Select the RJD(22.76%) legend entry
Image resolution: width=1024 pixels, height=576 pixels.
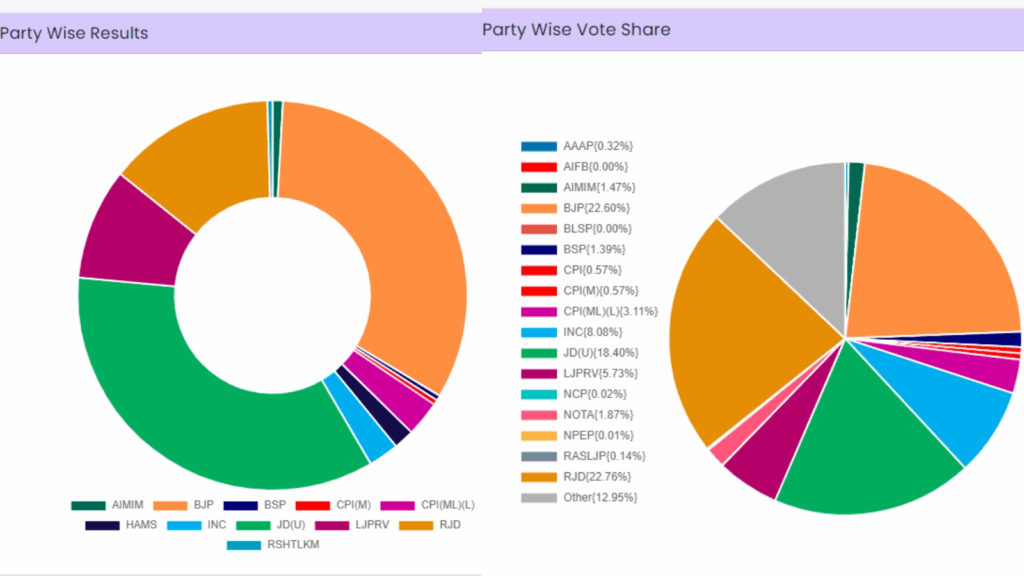point(598,476)
